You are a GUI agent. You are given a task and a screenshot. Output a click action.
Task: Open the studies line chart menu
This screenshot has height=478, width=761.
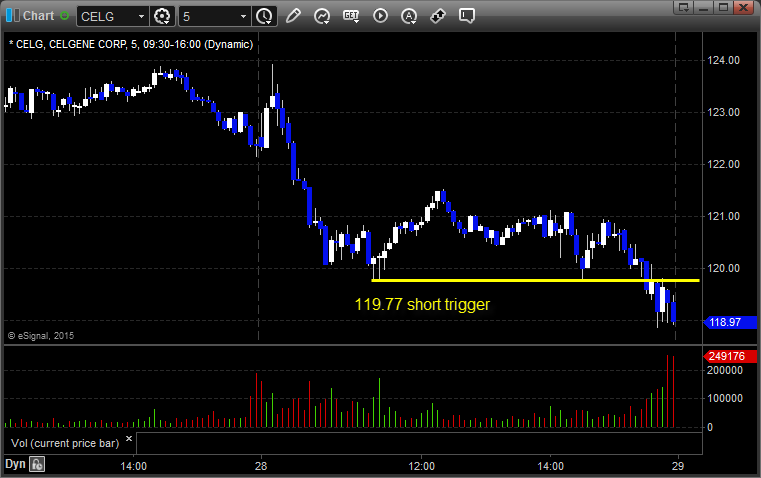(322, 16)
